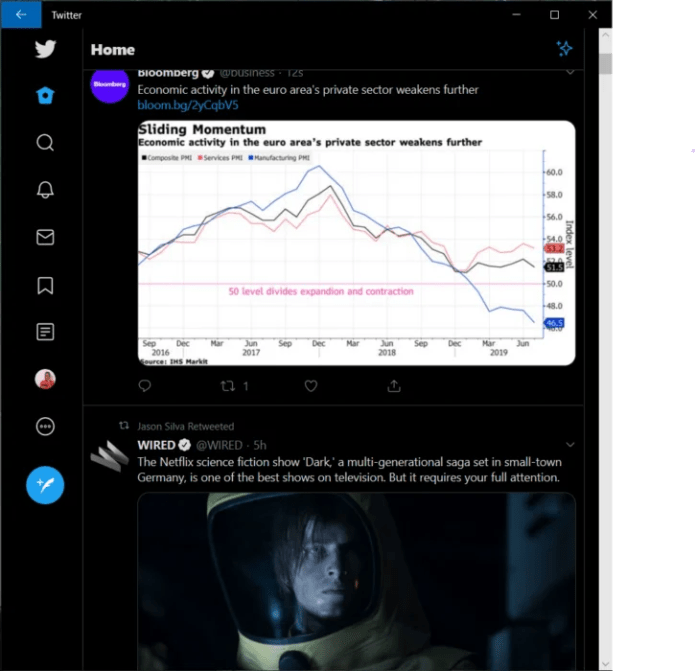Open Messages envelope icon
Viewport: 696px width, 671px height.
pos(45,237)
